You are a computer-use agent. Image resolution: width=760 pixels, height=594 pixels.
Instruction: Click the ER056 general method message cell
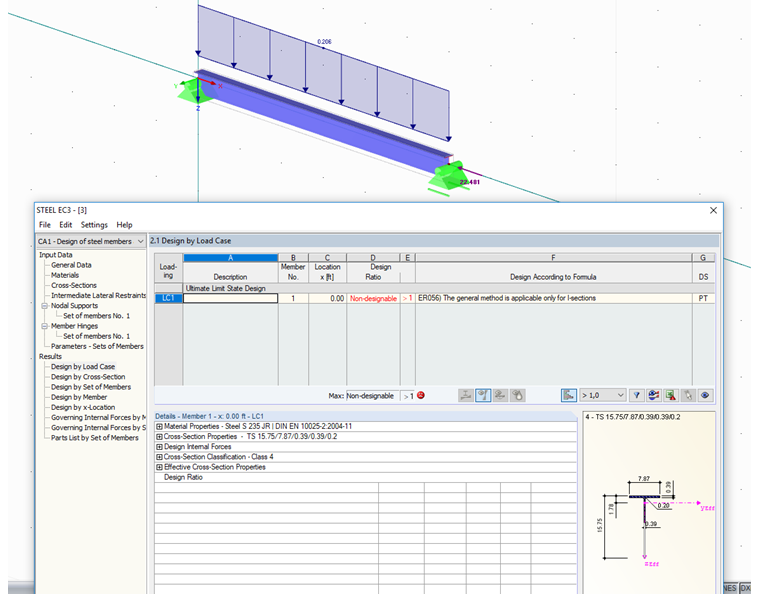click(x=554, y=298)
